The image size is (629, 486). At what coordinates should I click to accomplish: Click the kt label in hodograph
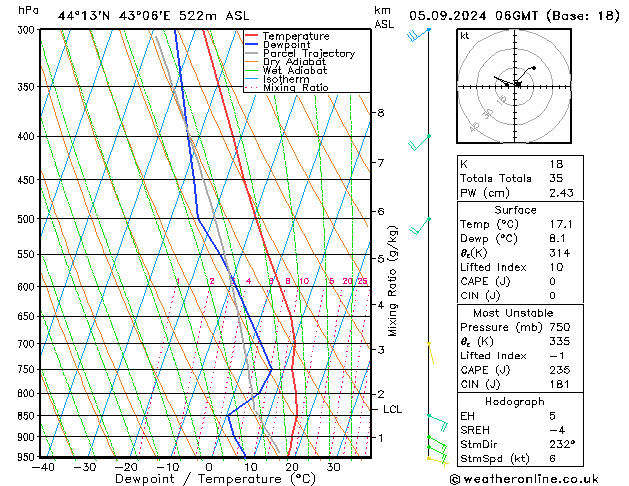pyautogui.click(x=465, y=36)
